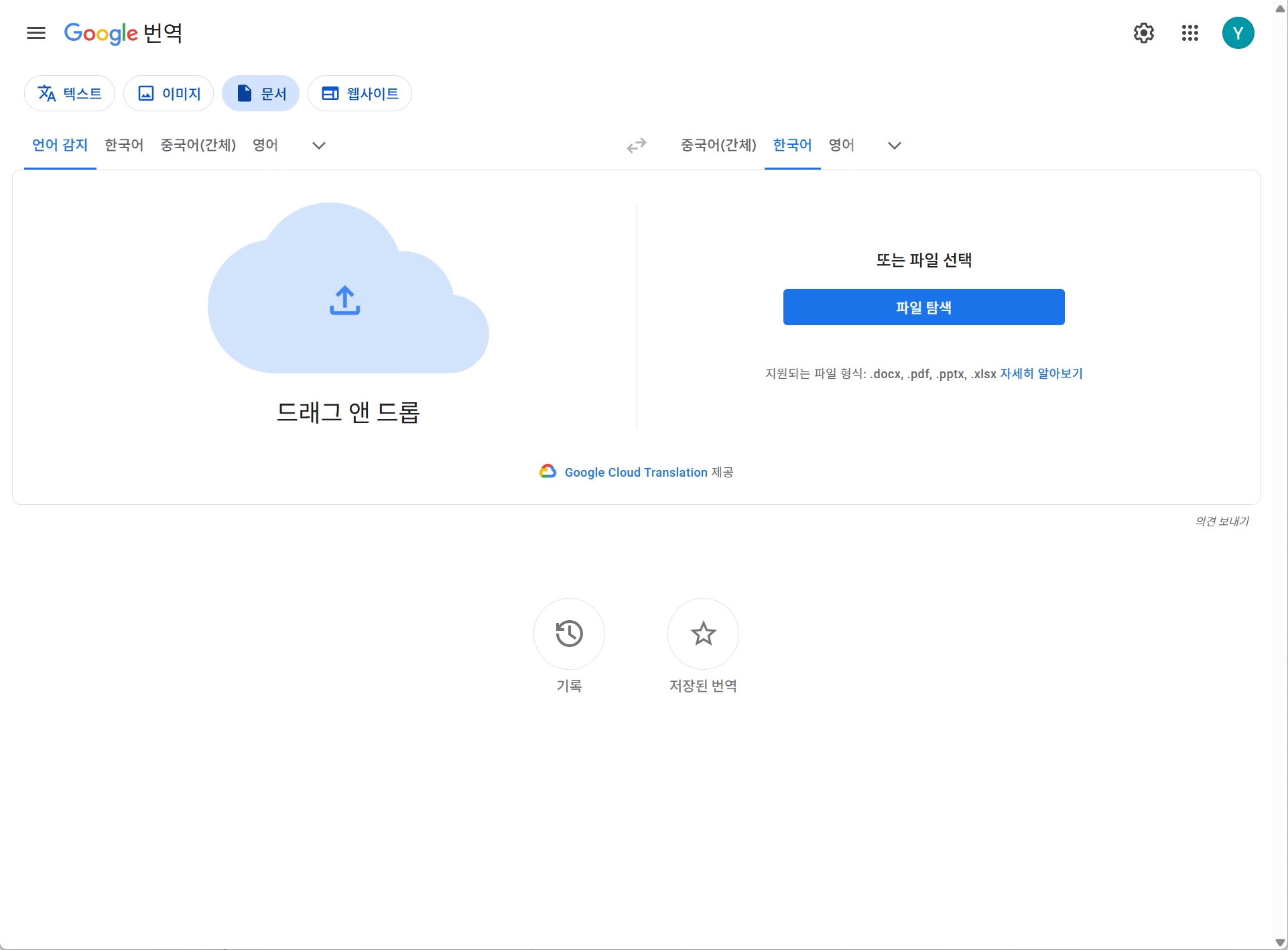The width and height of the screenshot is (1288, 950).
Task: Choose 영어 as source language
Action: (x=265, y=145)
